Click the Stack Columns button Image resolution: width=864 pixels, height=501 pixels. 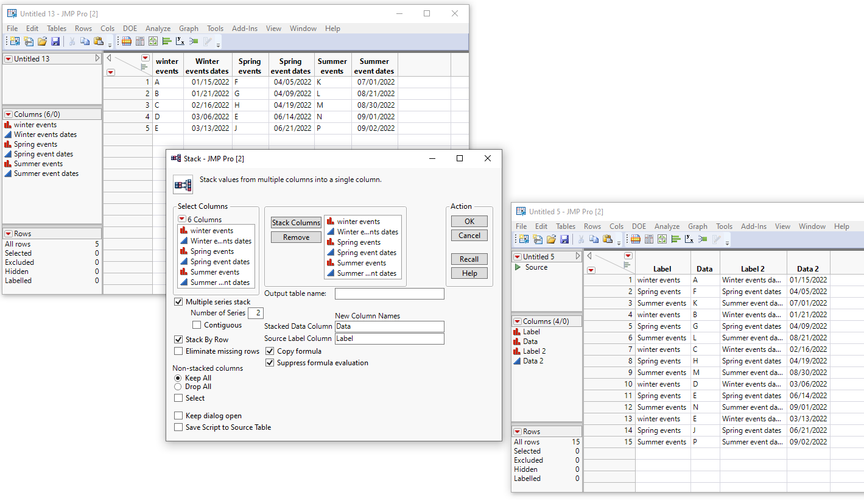[296, 223]
